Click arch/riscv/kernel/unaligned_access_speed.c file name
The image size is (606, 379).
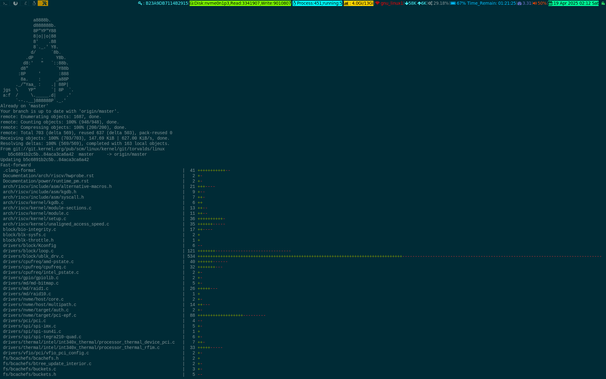tap(56, 224)
